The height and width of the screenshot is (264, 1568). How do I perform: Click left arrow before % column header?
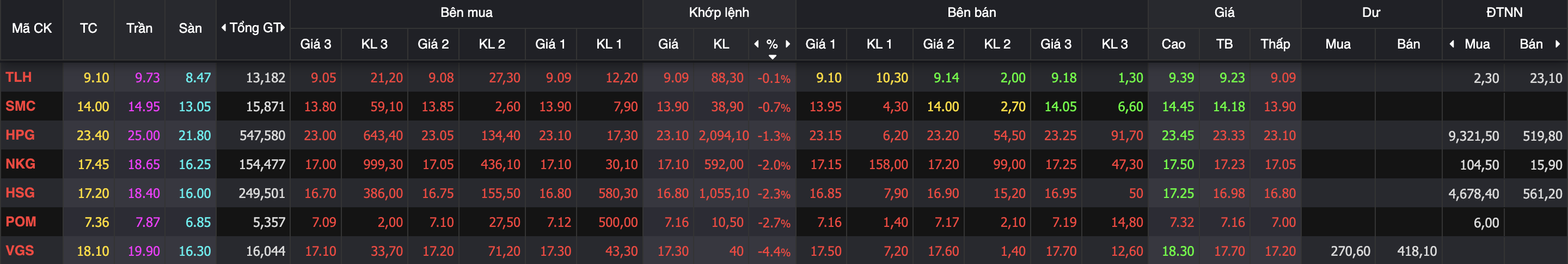click(x=757, y=44)
